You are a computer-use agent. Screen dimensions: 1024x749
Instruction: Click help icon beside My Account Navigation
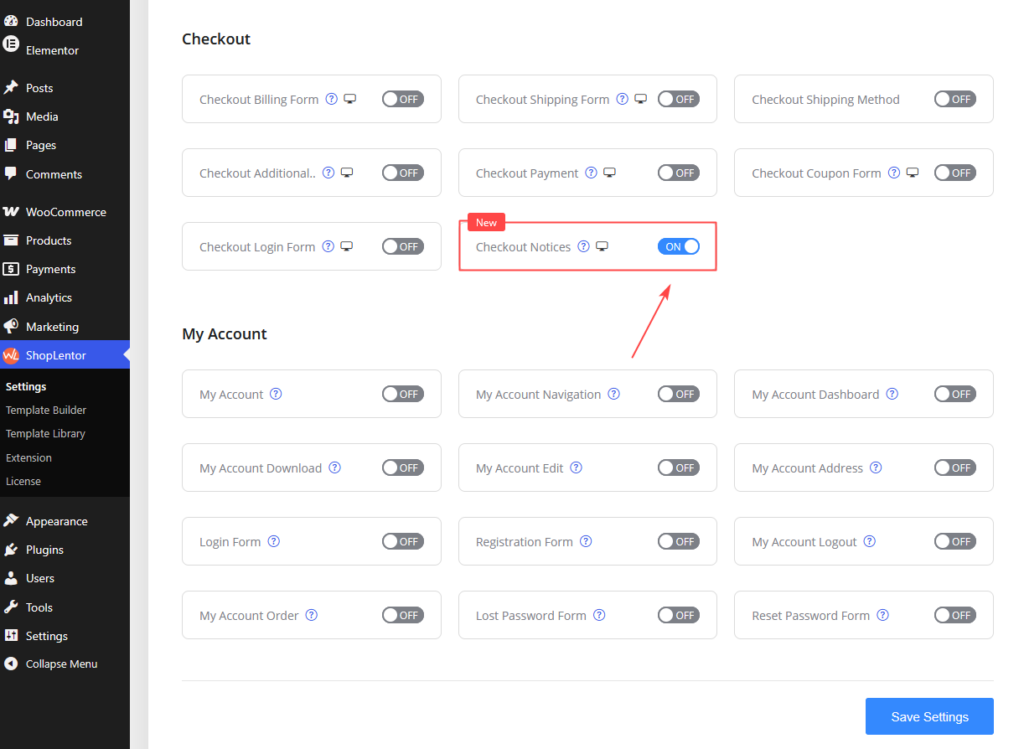click(614, 394)
